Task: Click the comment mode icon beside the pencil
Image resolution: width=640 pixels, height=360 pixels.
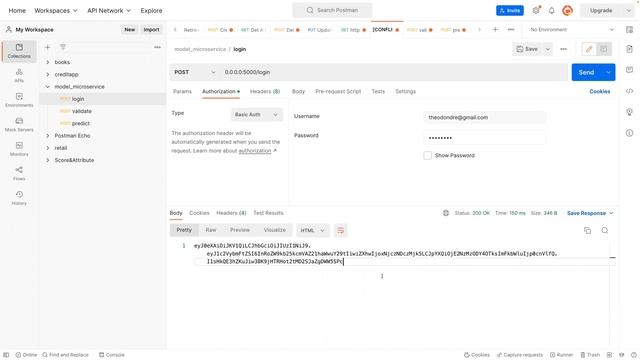Action: pyautogui.click(x=603, y=49)
